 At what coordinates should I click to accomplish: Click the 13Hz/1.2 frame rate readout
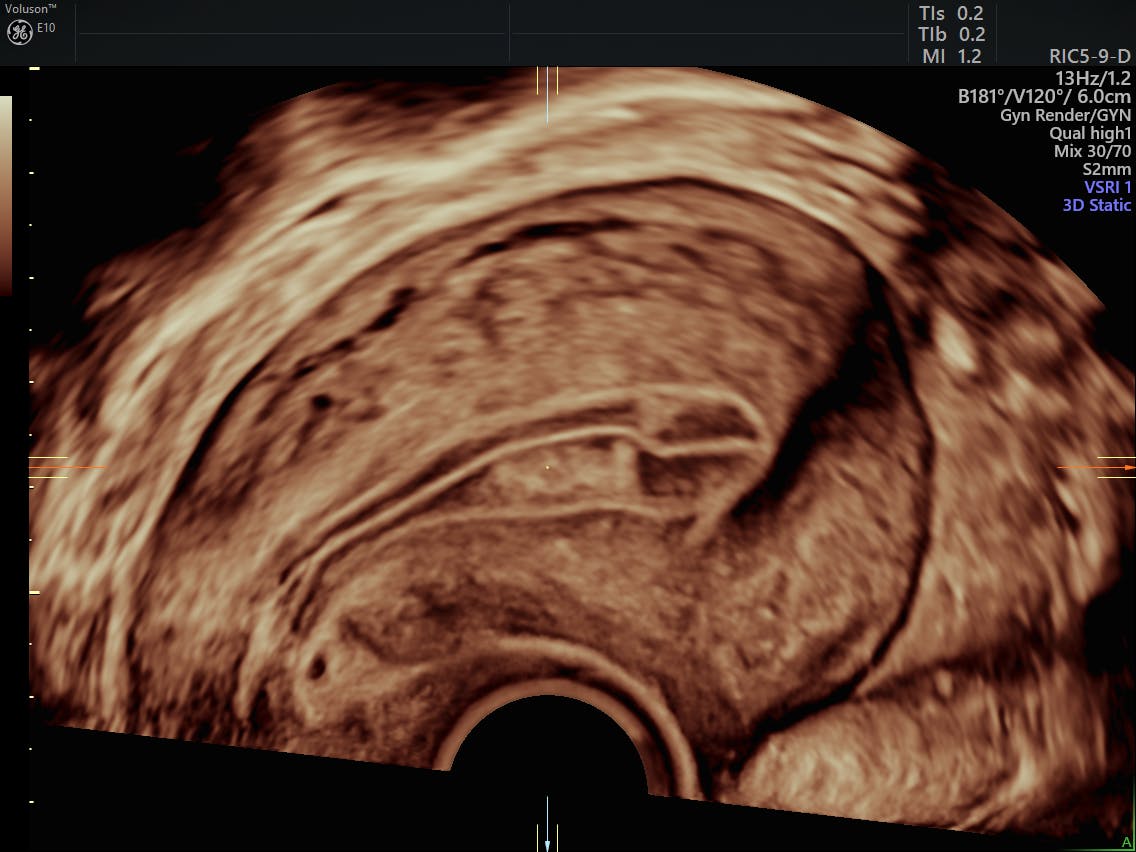coord(1092,78)
